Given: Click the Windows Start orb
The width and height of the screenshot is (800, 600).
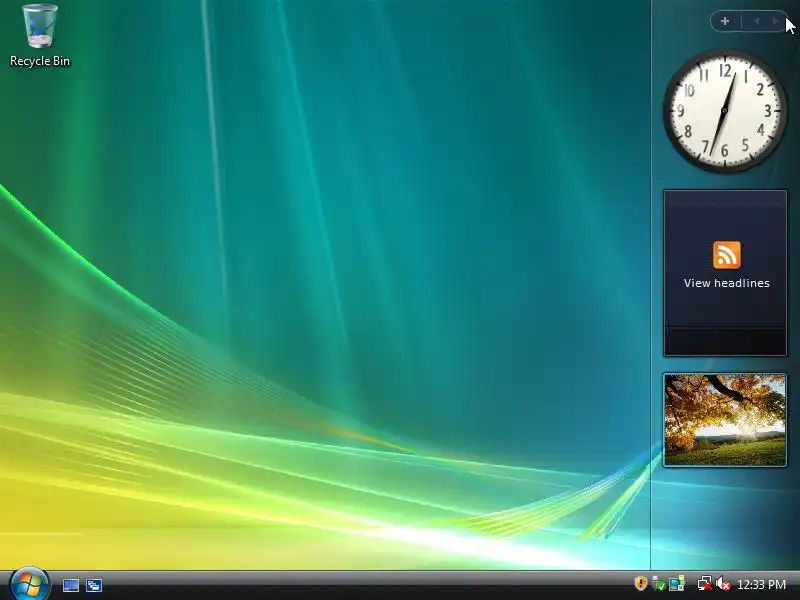Looking at the screenshot, I should [30, 584].
